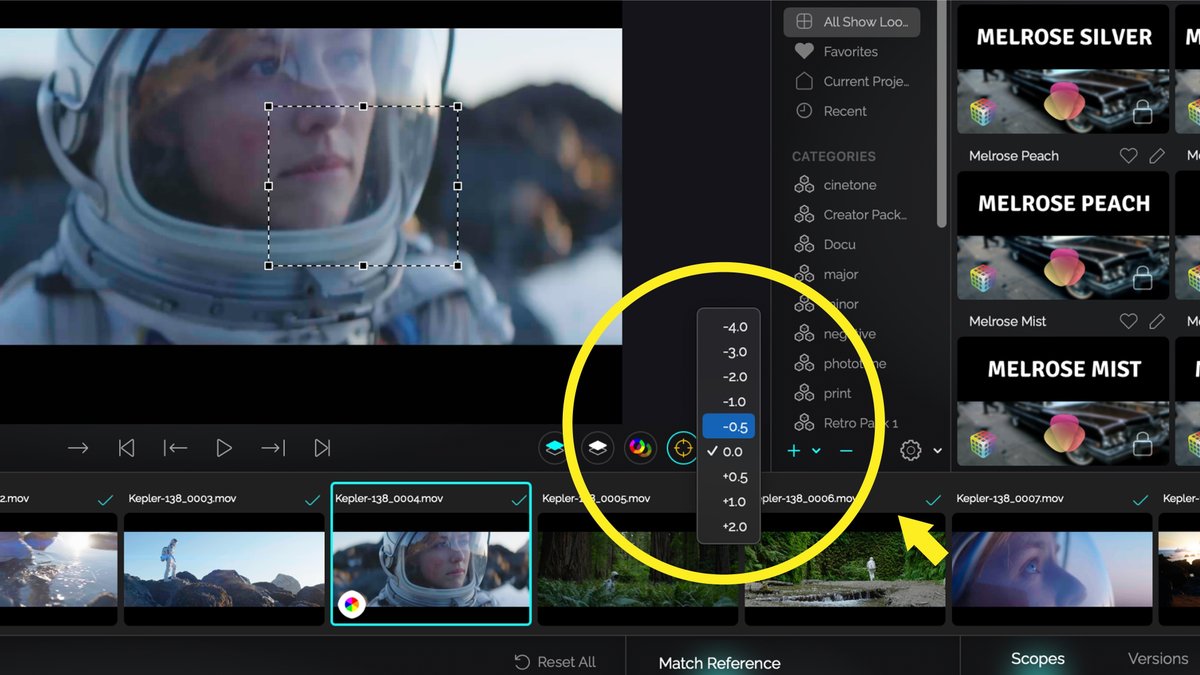The width and height of the screenshot is (1200, 675).
Task: Apply the Melrose Silver look thumbnail
Action: (x=1063, y=69)
